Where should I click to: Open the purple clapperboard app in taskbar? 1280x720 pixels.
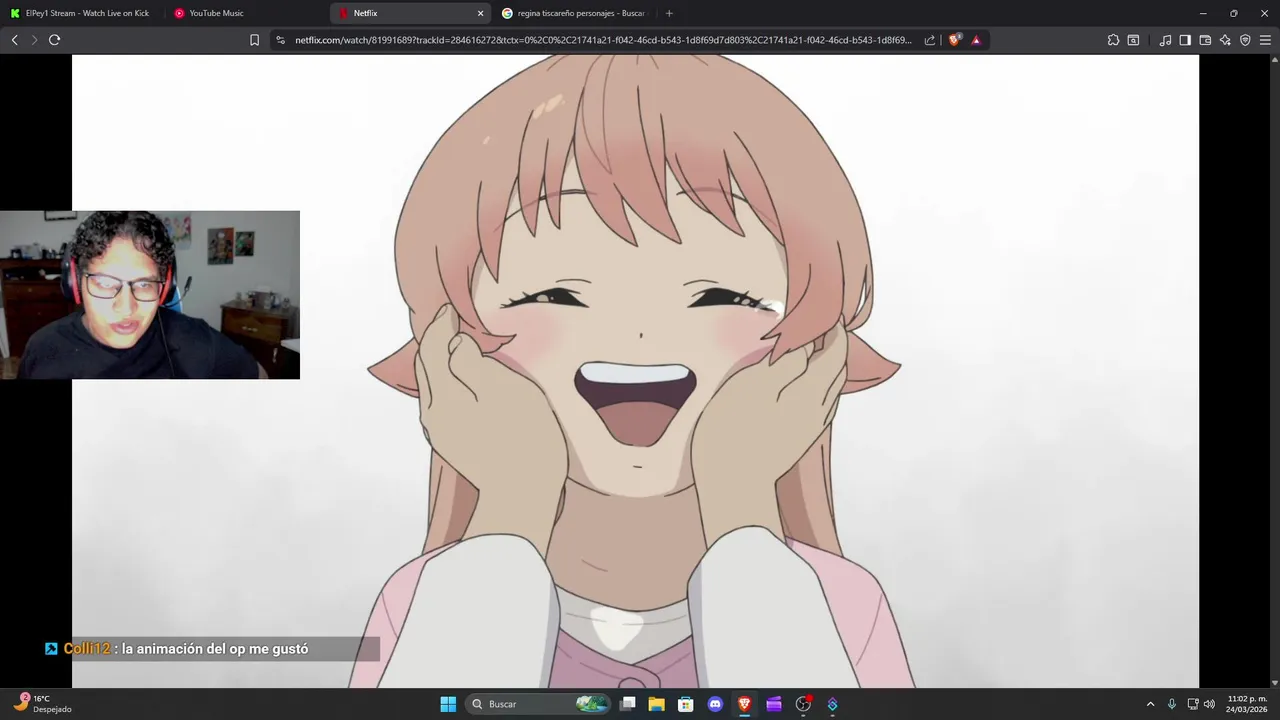tap(773, 704)
